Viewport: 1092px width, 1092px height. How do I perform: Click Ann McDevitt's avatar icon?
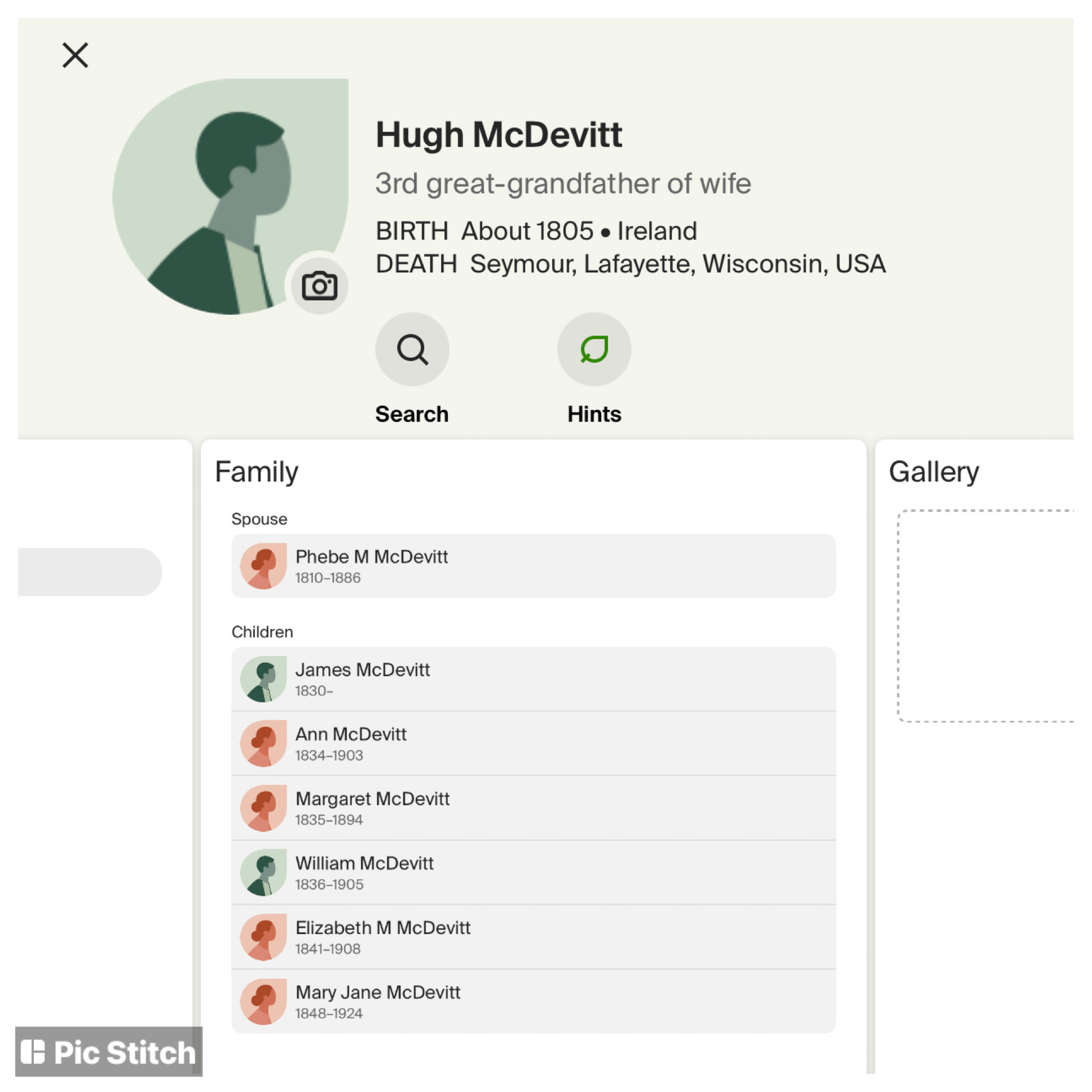click(263, 743)
